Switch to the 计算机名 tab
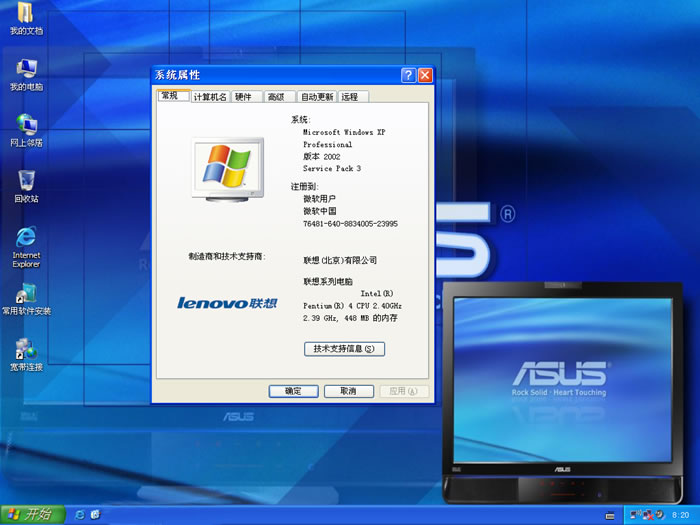This screenshot has width=700, height=525. (x=210, y=97)
